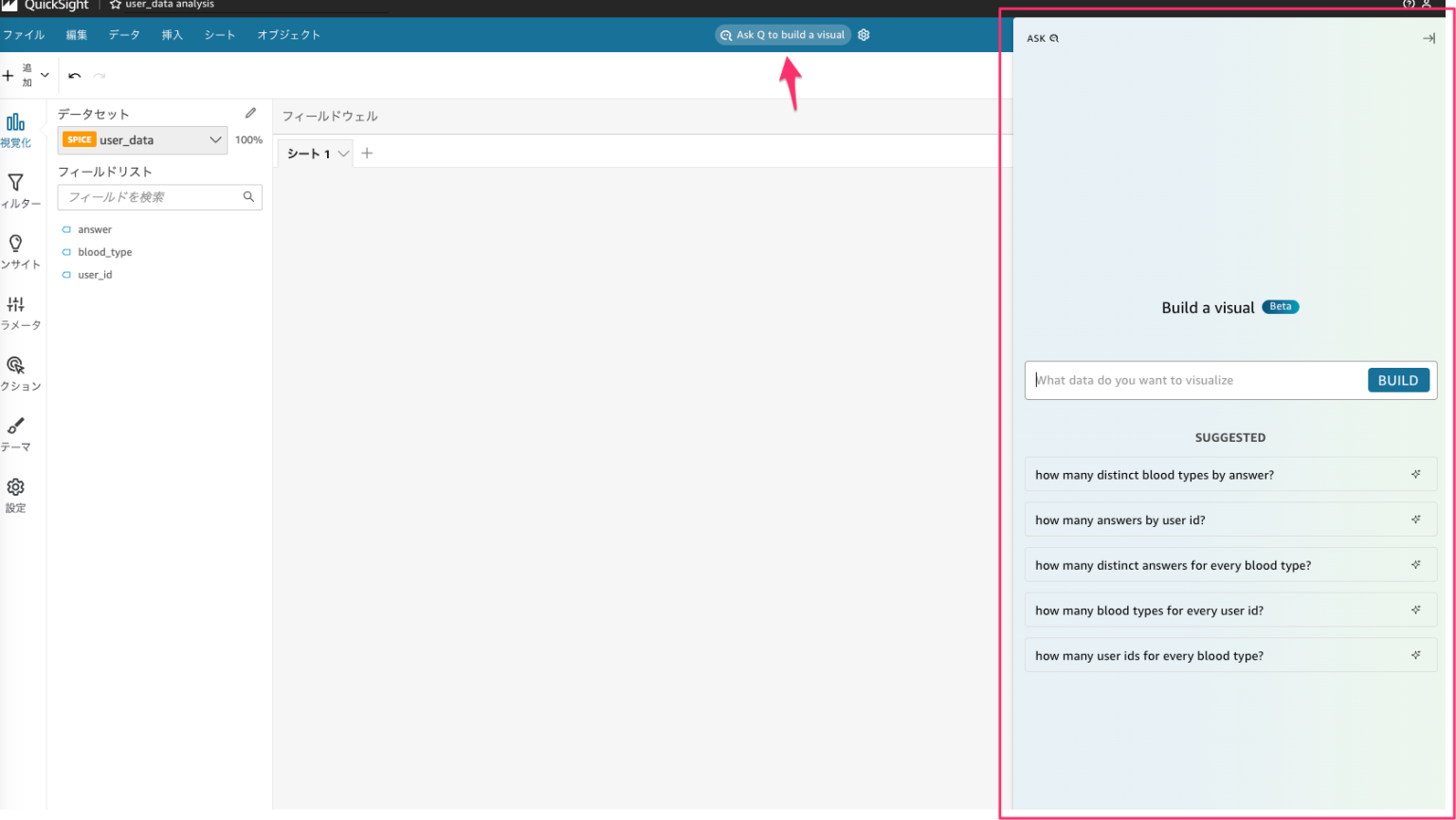Click the undo arrow icon
Viewport: 1456px width, 820px height.
click(x=74, y=75)
